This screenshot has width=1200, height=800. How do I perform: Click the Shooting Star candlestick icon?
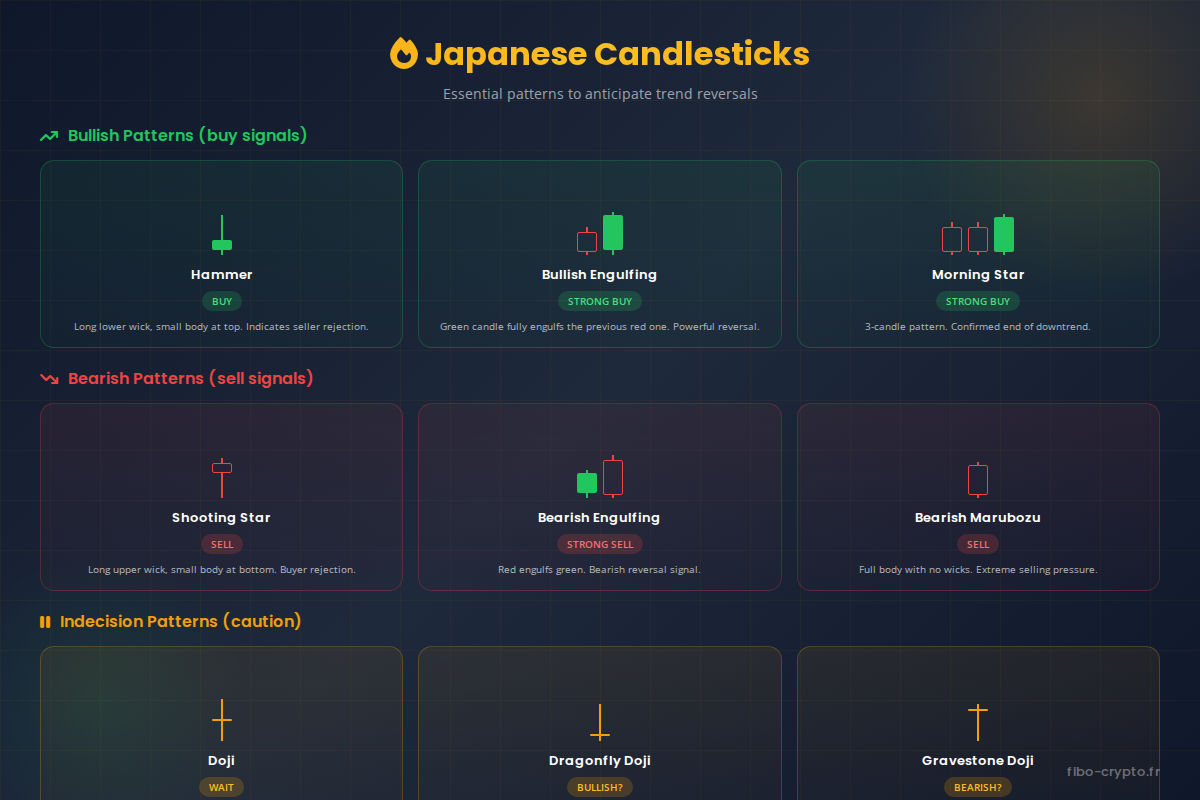[x=221, y=477]
